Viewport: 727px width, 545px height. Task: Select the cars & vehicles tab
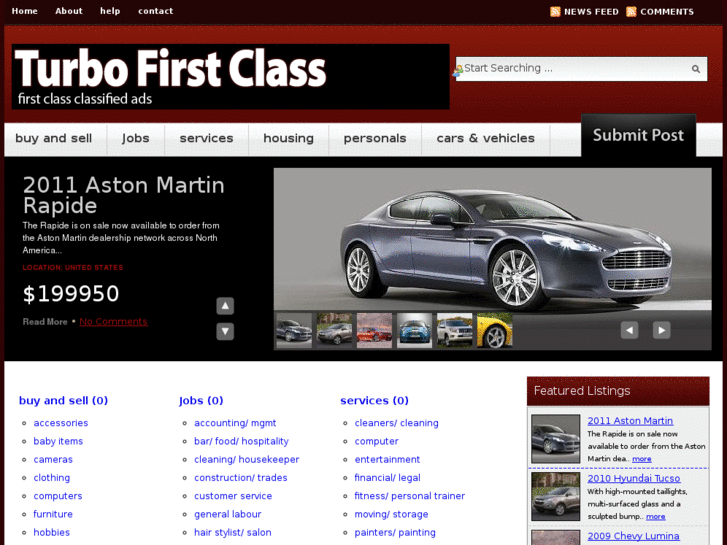click(x=485, y=138)
